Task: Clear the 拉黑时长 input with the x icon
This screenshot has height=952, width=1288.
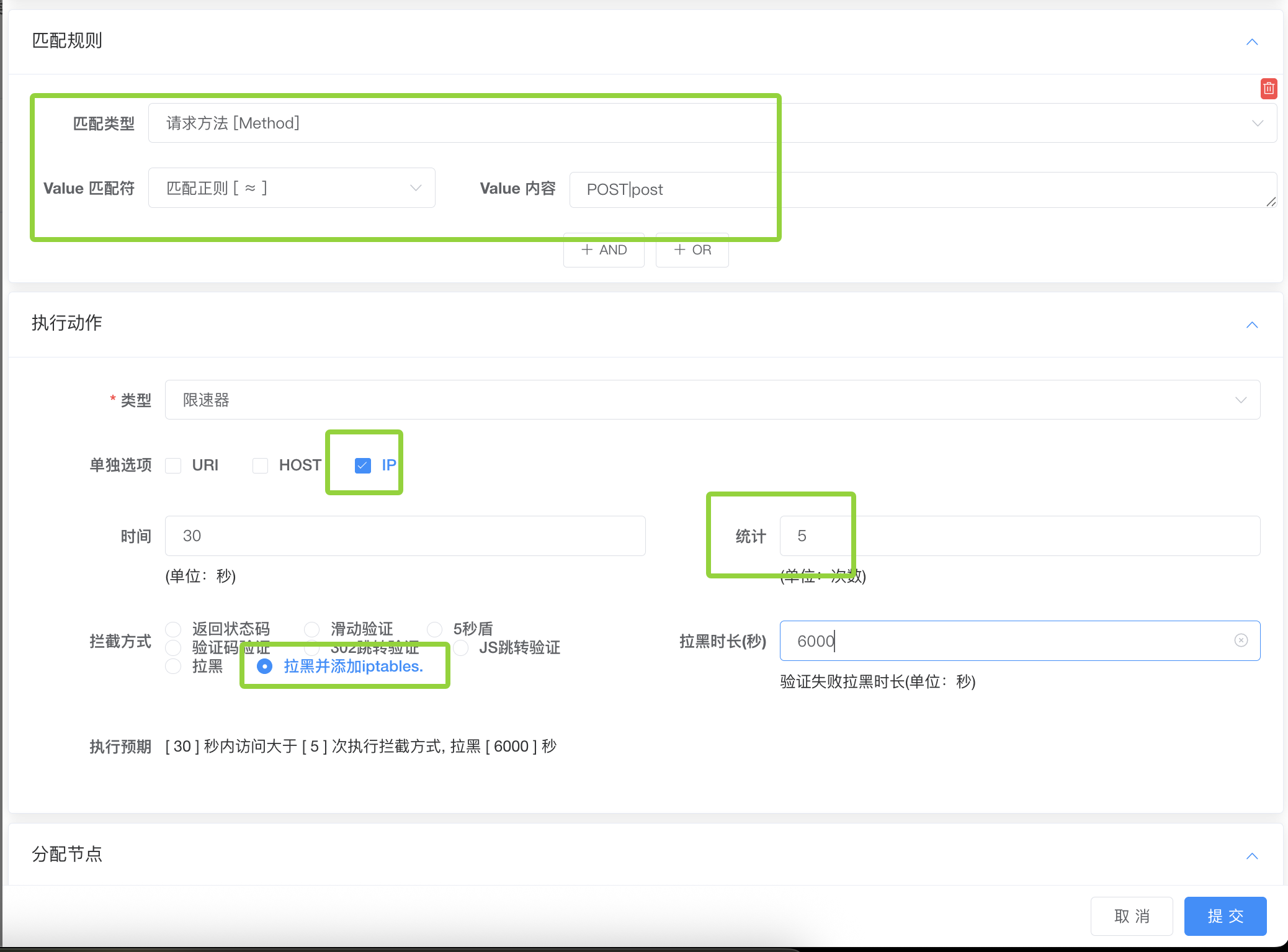Action: pyautogui.click(x=1241, y=640)
